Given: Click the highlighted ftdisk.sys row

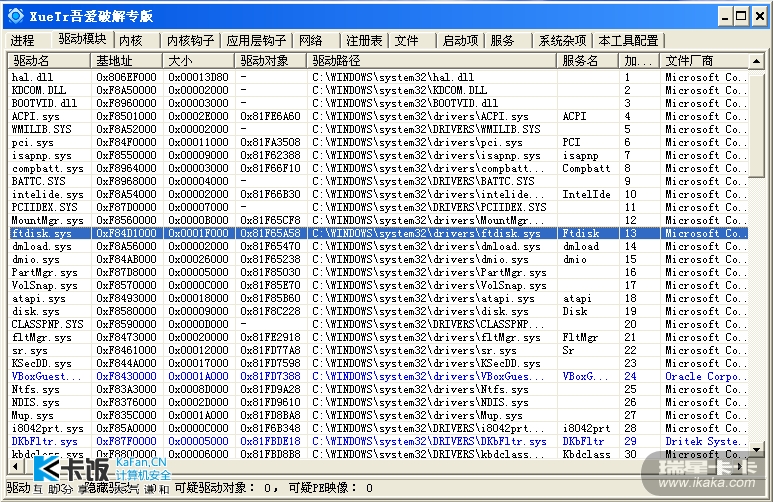Looking at the screenshot, I should pos(378,233).
